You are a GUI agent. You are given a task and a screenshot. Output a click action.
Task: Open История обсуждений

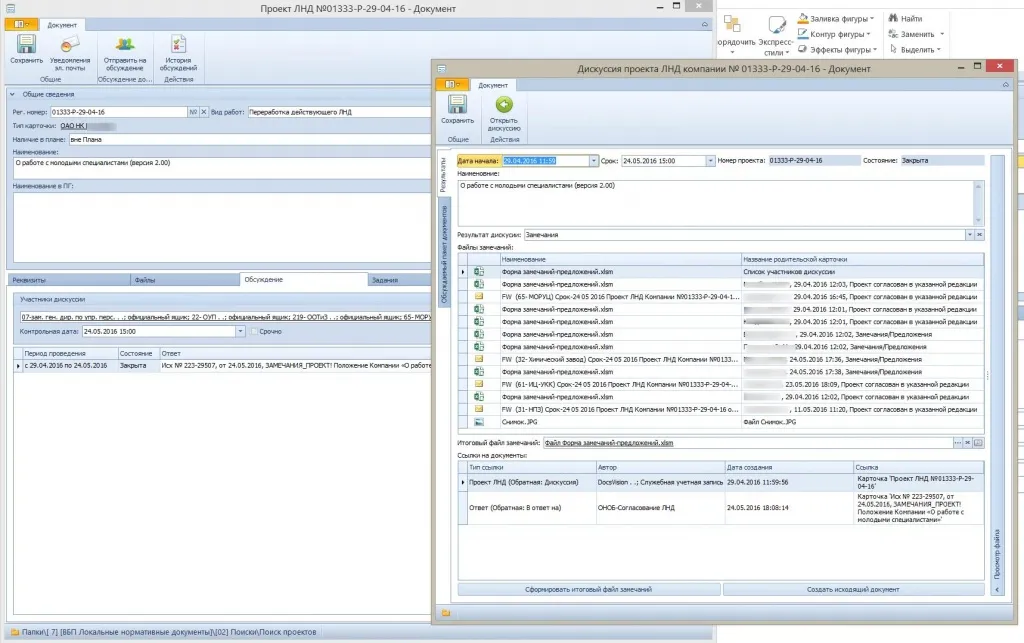[x=180, y=45]
